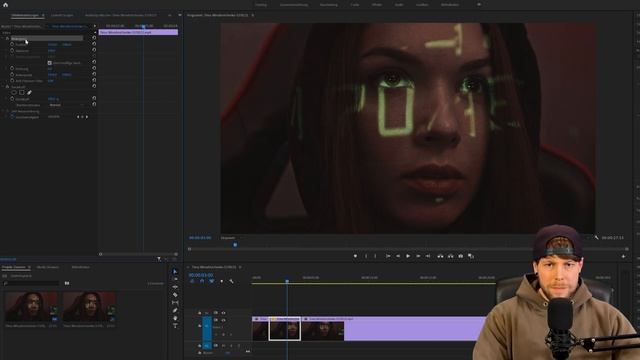Select the Razor tool
The image size is (640, 360).
pos(175,295)
